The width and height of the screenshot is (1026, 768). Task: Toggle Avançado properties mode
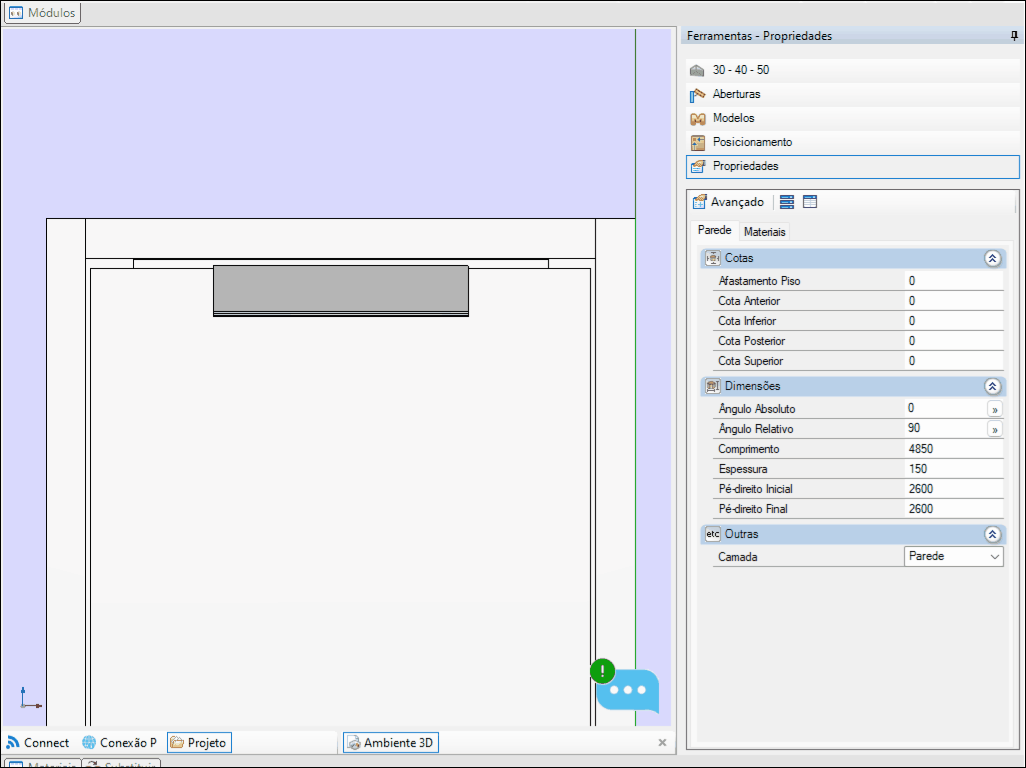click(x=728, y=202)
